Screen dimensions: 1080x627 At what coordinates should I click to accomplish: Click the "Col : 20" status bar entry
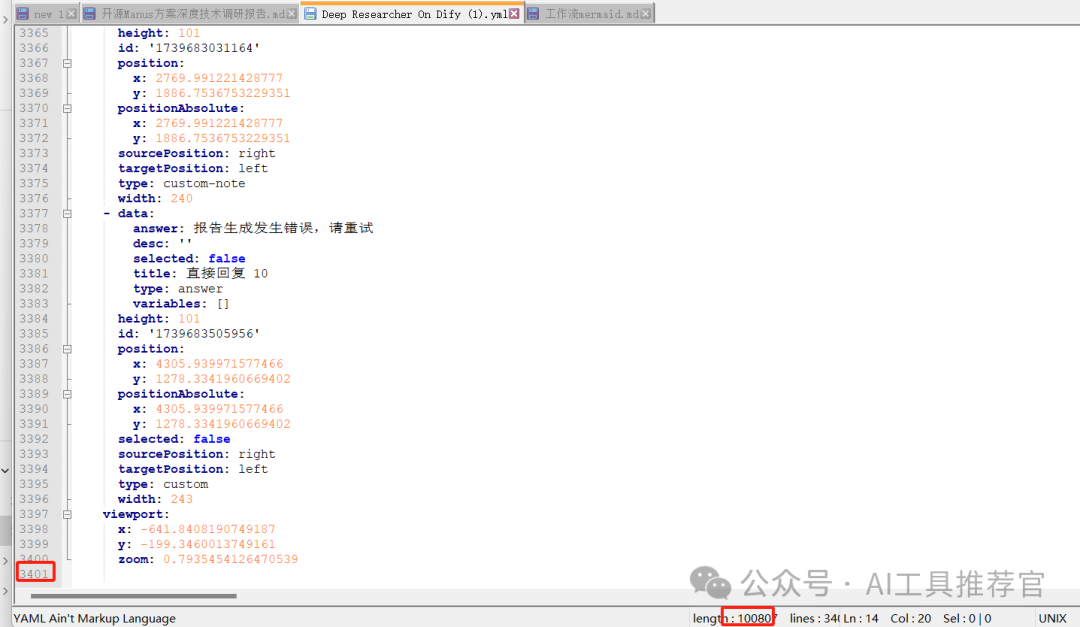tap(911, 618)
